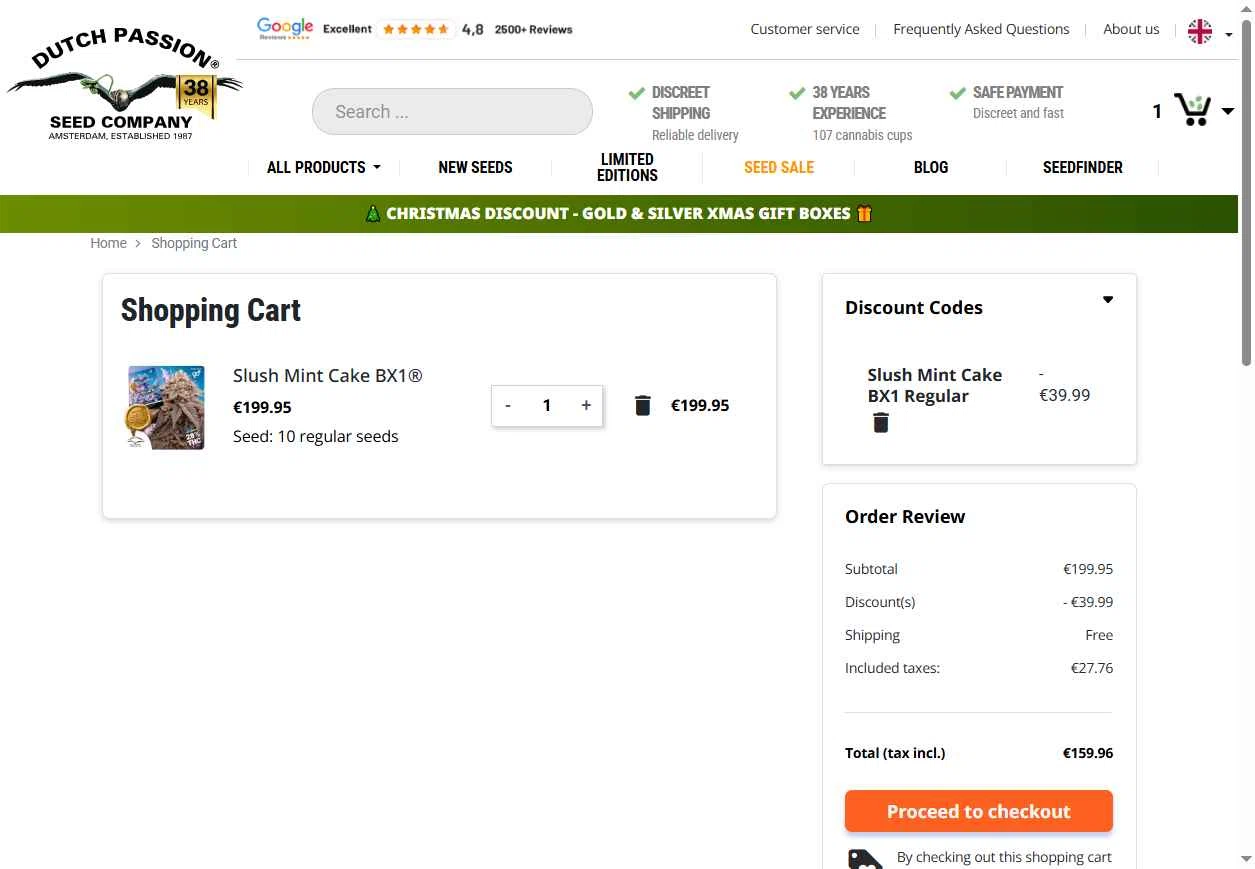Open the Seed Sale page
The height and width of the screenshot is (869, 1255).
tap(779, 167)
